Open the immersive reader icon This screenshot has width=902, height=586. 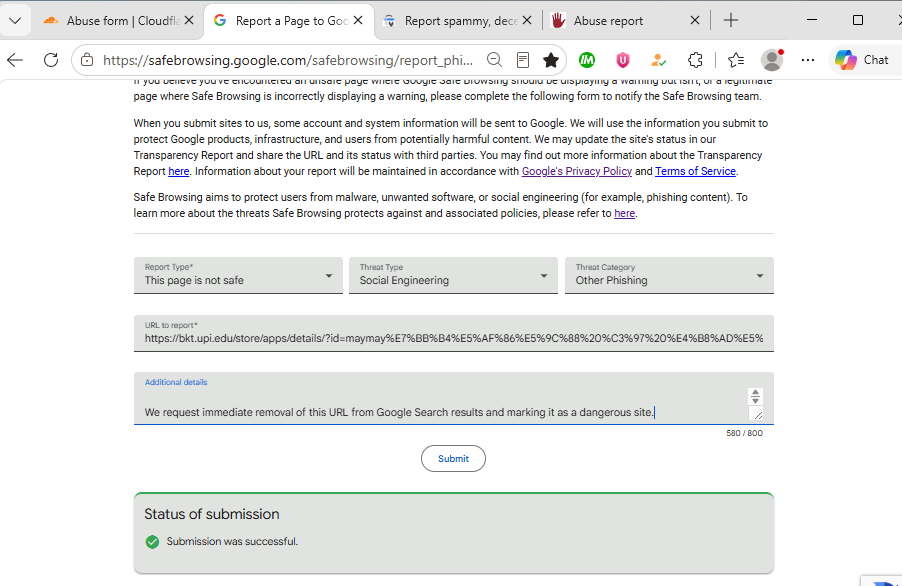click(523, 60)
